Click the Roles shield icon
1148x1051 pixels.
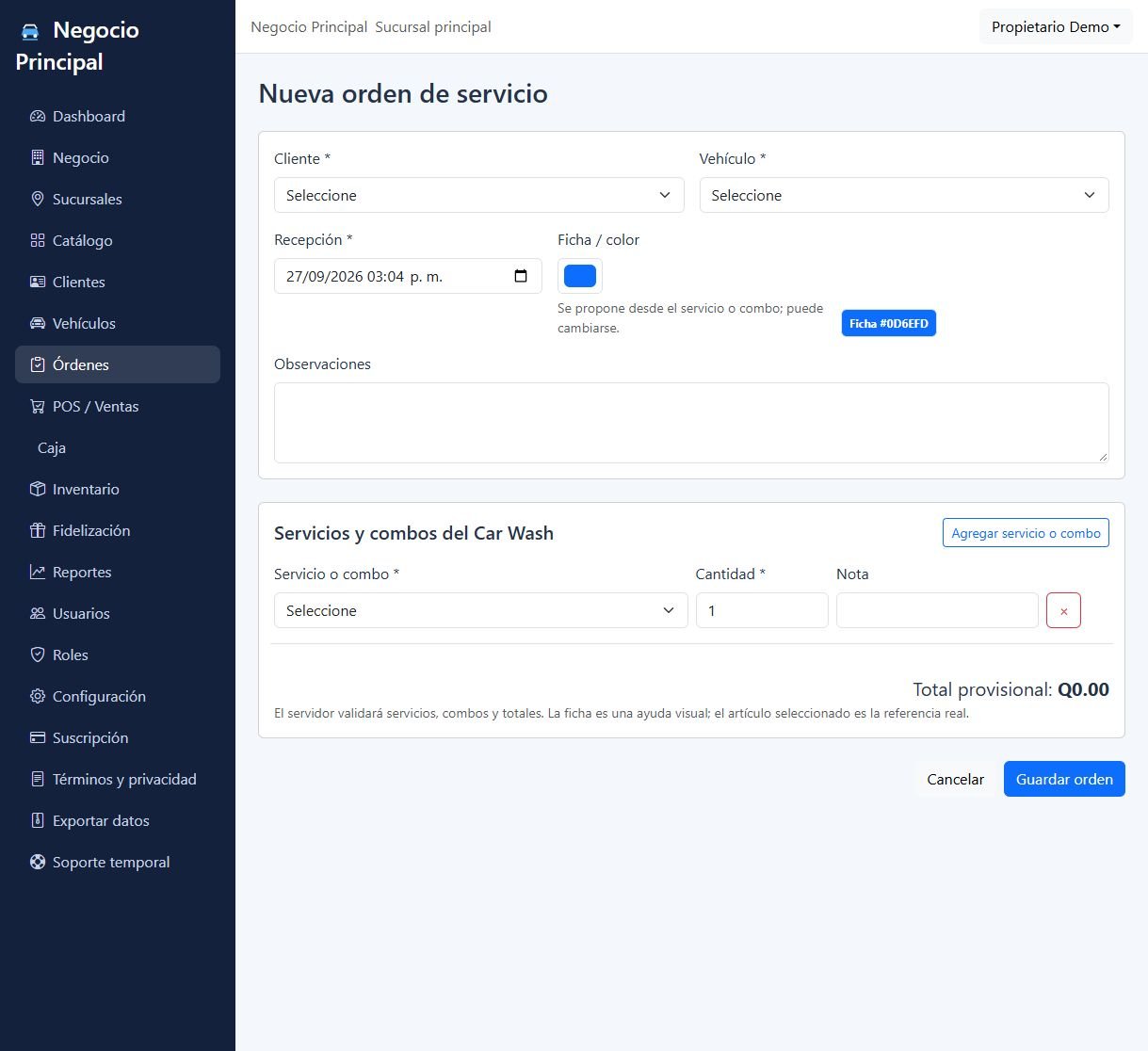click(38, 655)
